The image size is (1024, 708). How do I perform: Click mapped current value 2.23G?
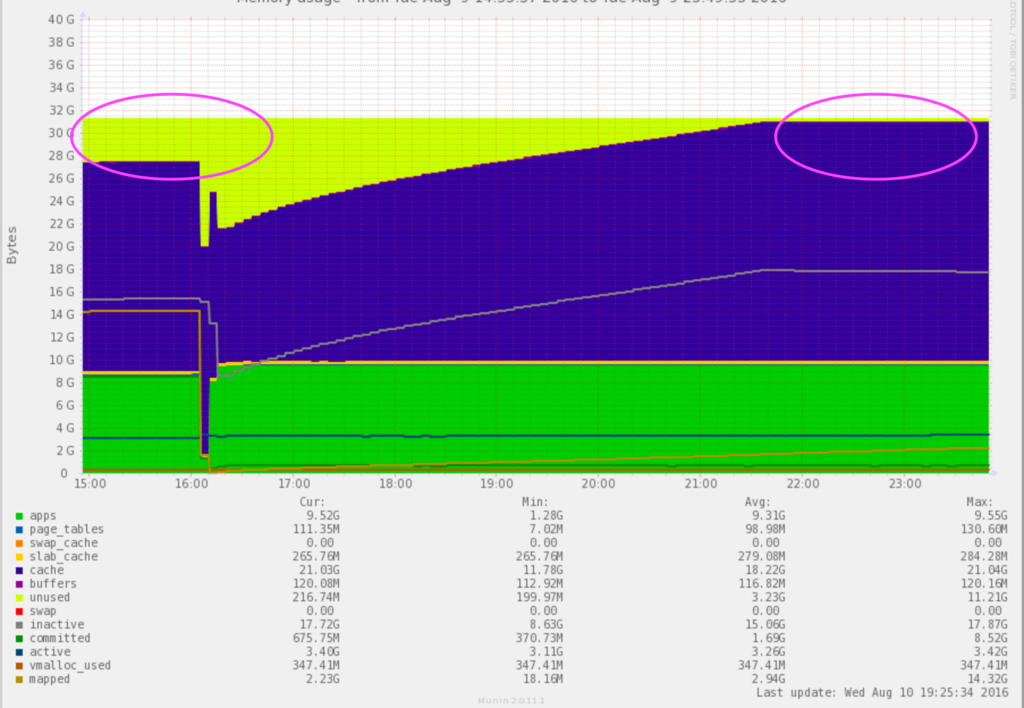tap(323, 680)
